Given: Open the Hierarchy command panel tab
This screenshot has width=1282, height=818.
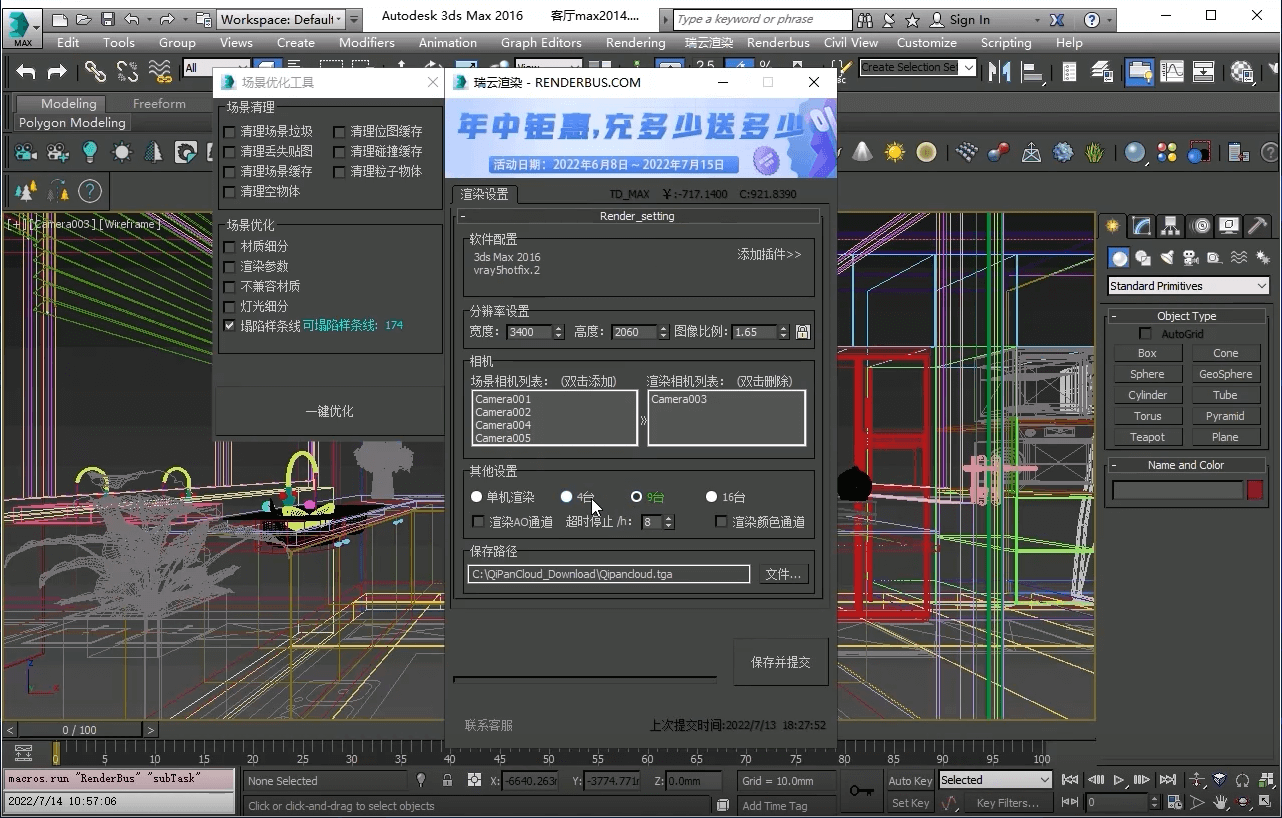Looking at the screenshot, I should (1170, 226).
